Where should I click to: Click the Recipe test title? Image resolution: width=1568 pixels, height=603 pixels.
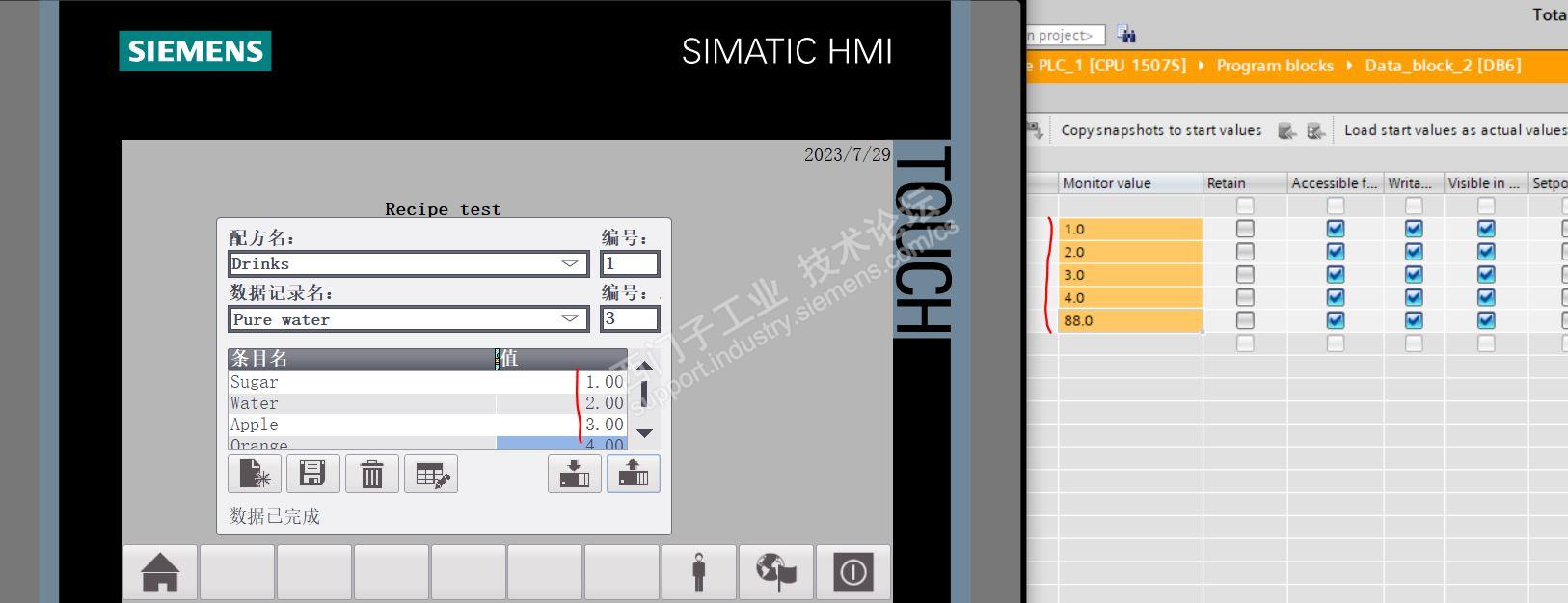[x=443, y=209]
